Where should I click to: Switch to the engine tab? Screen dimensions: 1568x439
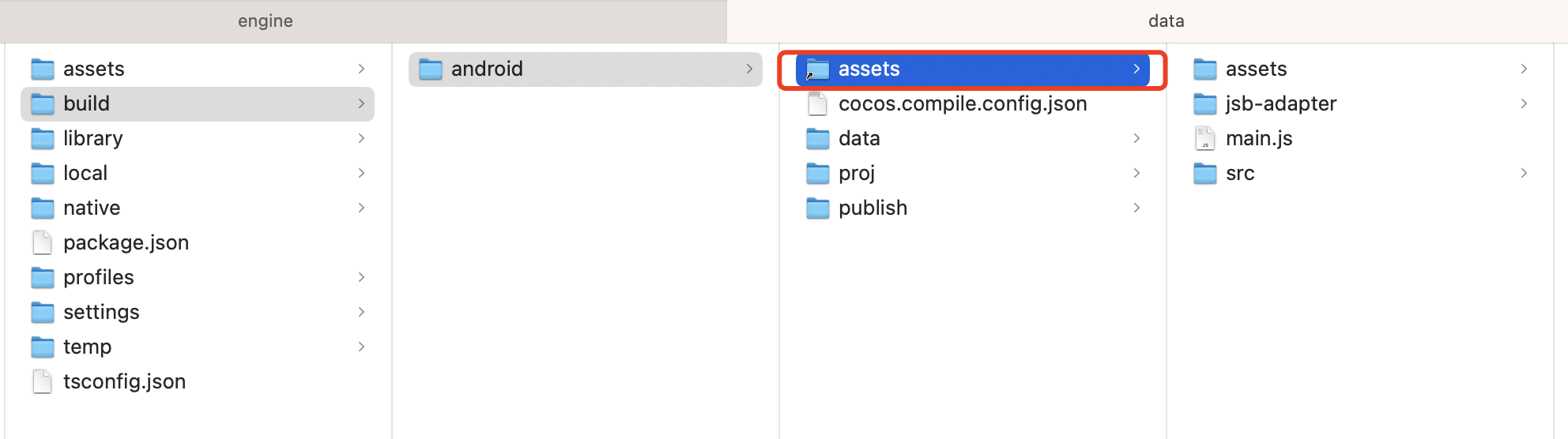(x=266, y=21)
